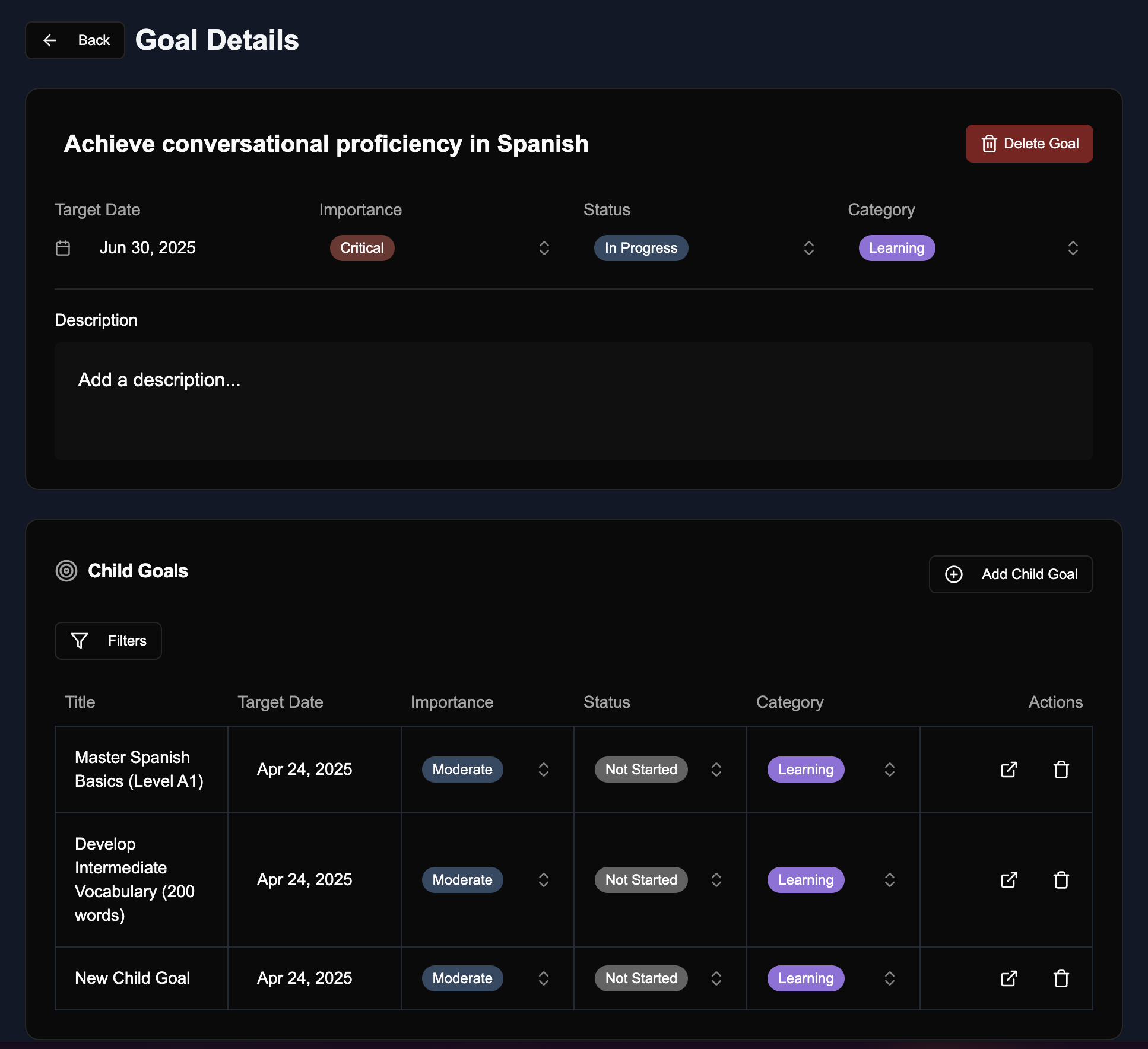Click trash icon for New Child Goal
The image size is (1148, 1049).
[1061, 978]
